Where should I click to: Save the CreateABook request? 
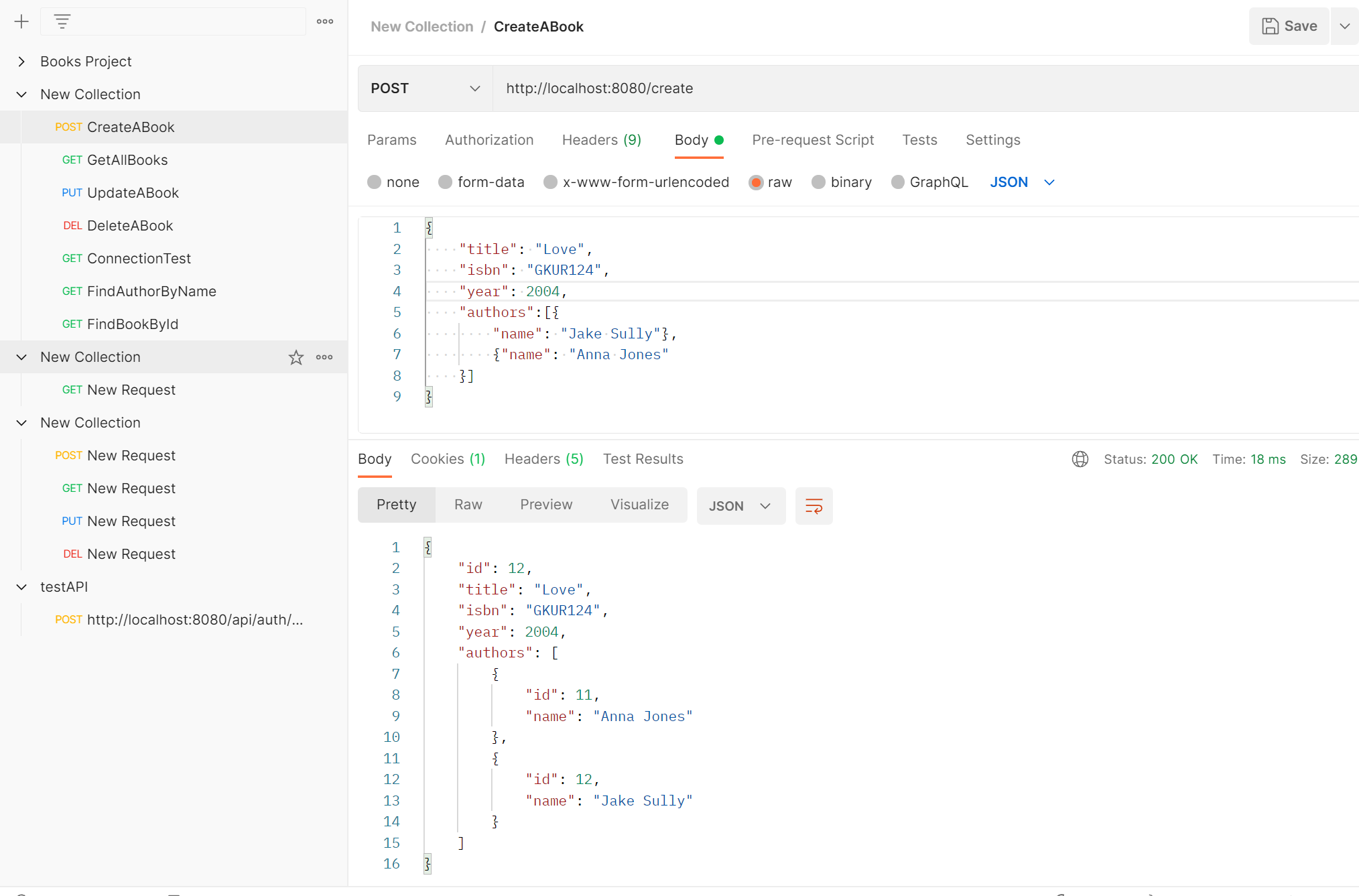(1288, 26)
